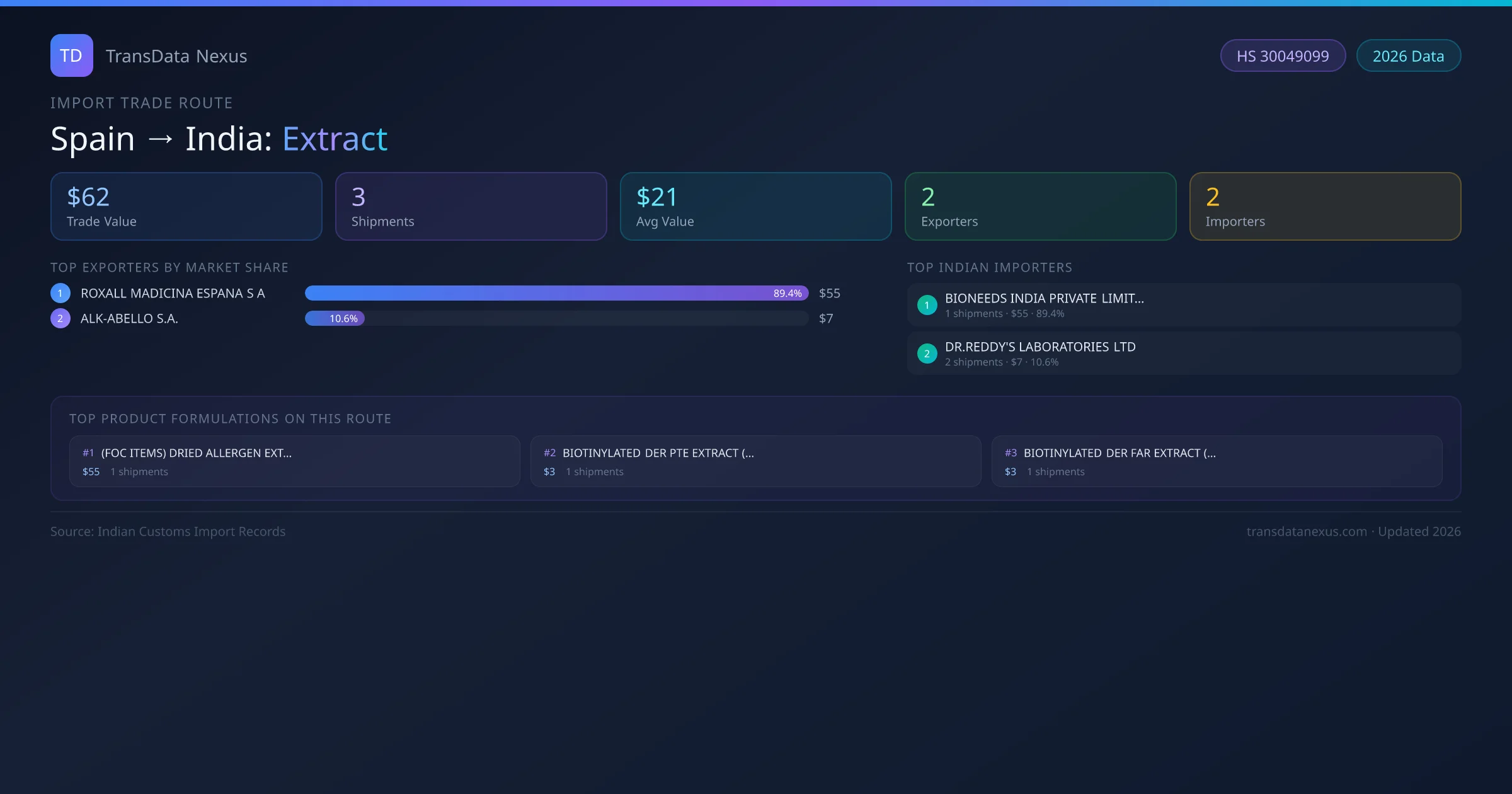Click rank 2 badge beside ALK-ABELLO
This screenshot has width=1512, height=794.
click(x=60, y=318)
